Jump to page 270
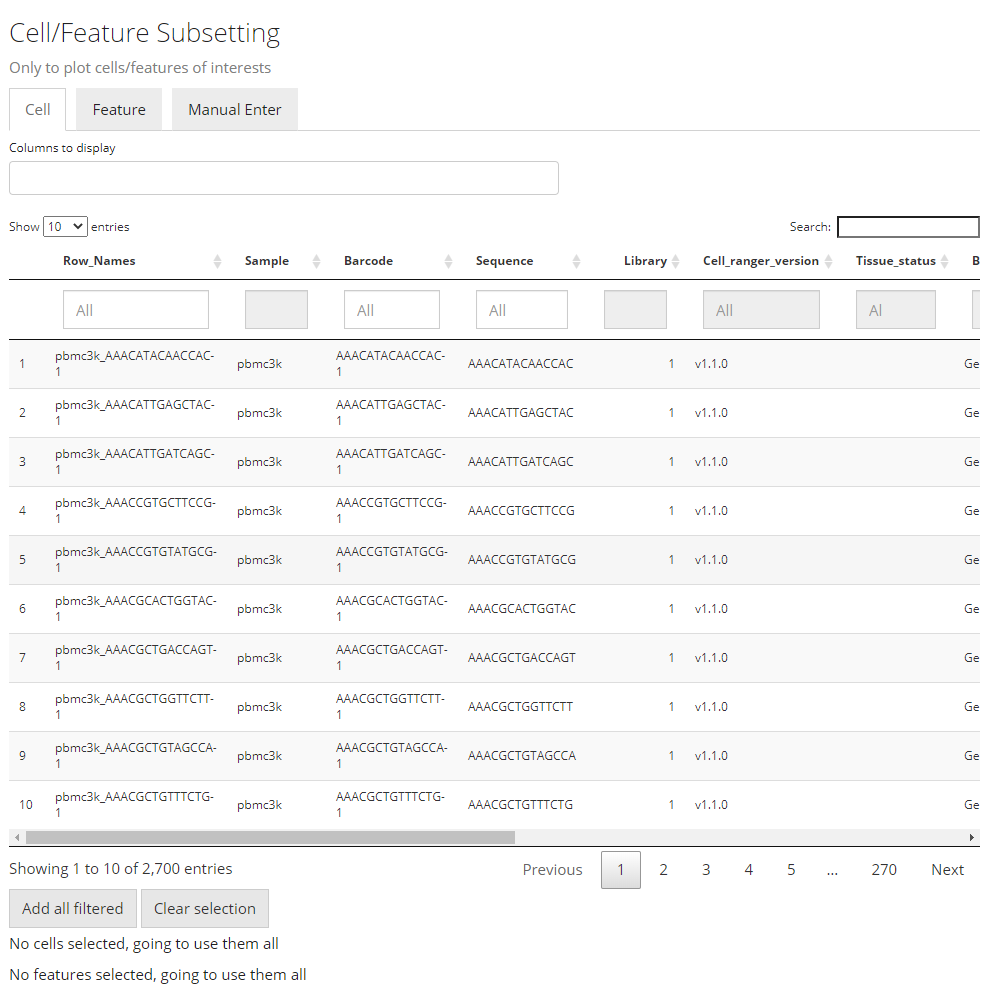This screenshot has height=999, width=992. click(x=884, y=870)
